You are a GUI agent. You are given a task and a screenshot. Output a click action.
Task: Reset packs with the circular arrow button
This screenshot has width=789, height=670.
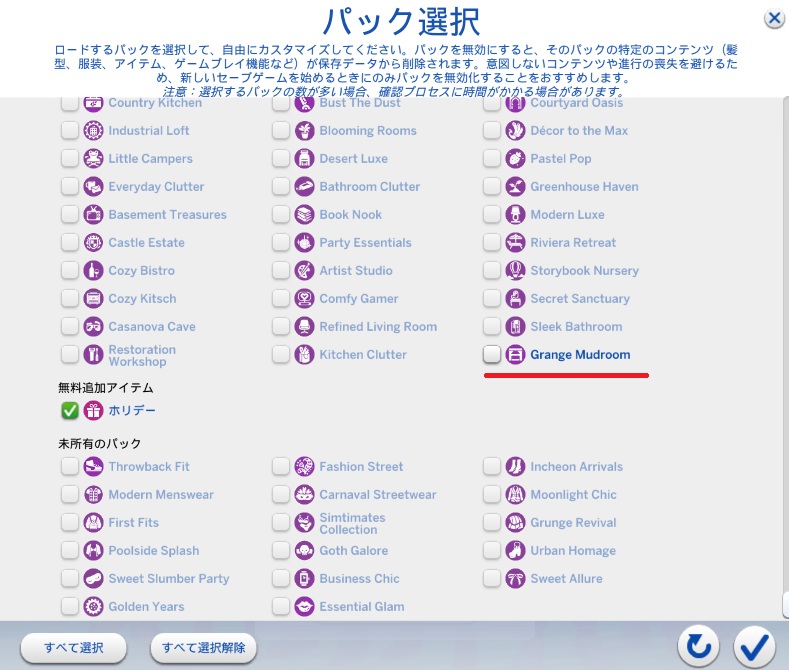pyautogui.click(x=698, y=647)
